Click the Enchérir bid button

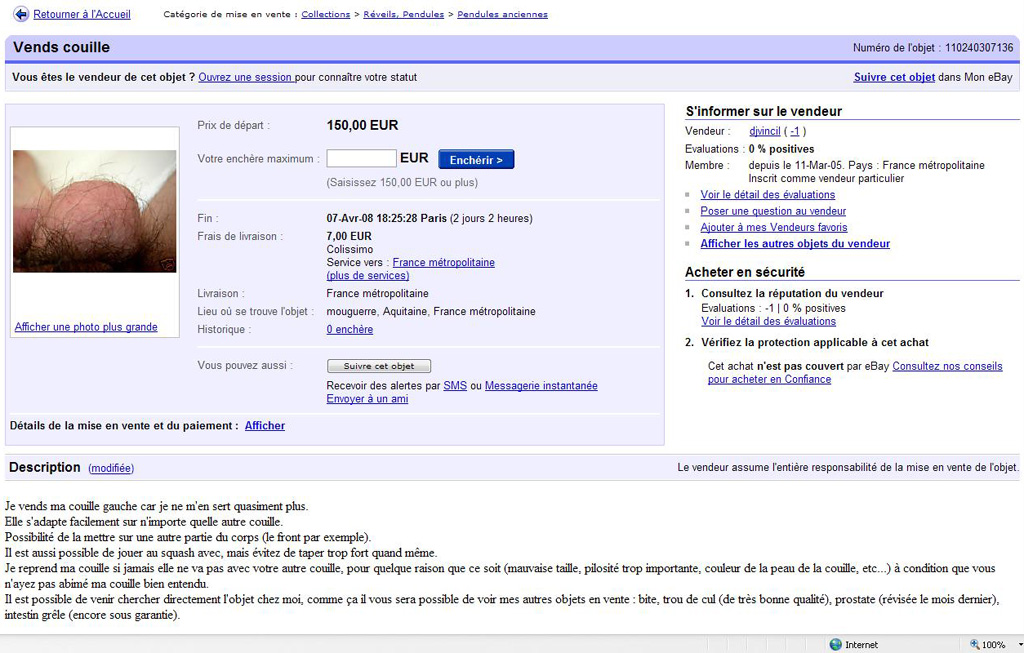(x=476, y=159)
